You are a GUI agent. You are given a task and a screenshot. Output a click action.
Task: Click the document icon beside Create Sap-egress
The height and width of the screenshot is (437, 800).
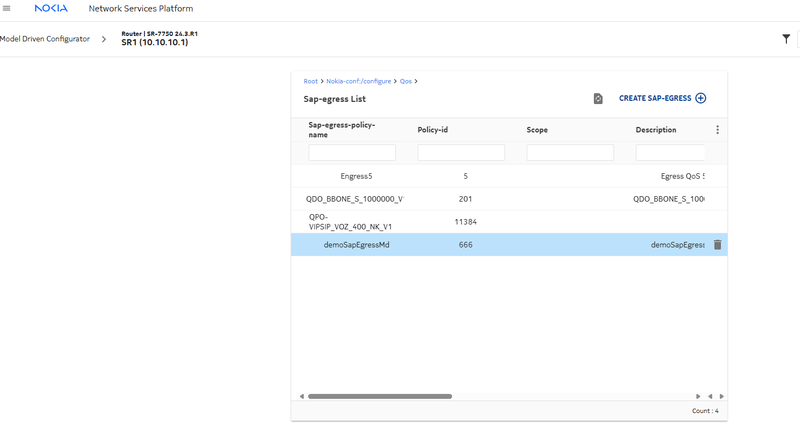(x=598, y=99)
